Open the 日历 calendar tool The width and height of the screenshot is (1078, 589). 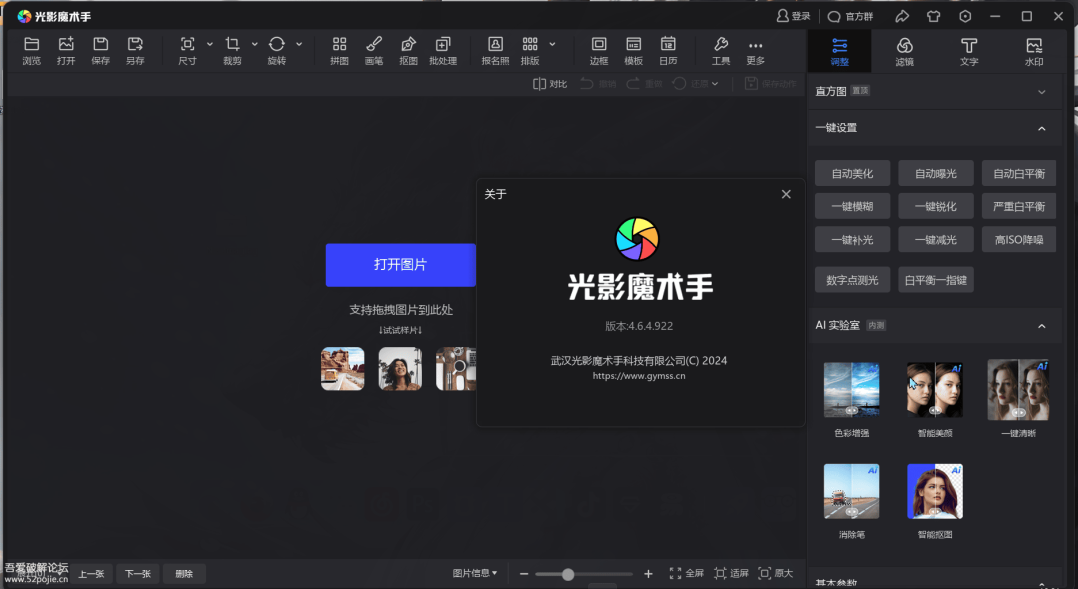point(668,51)
